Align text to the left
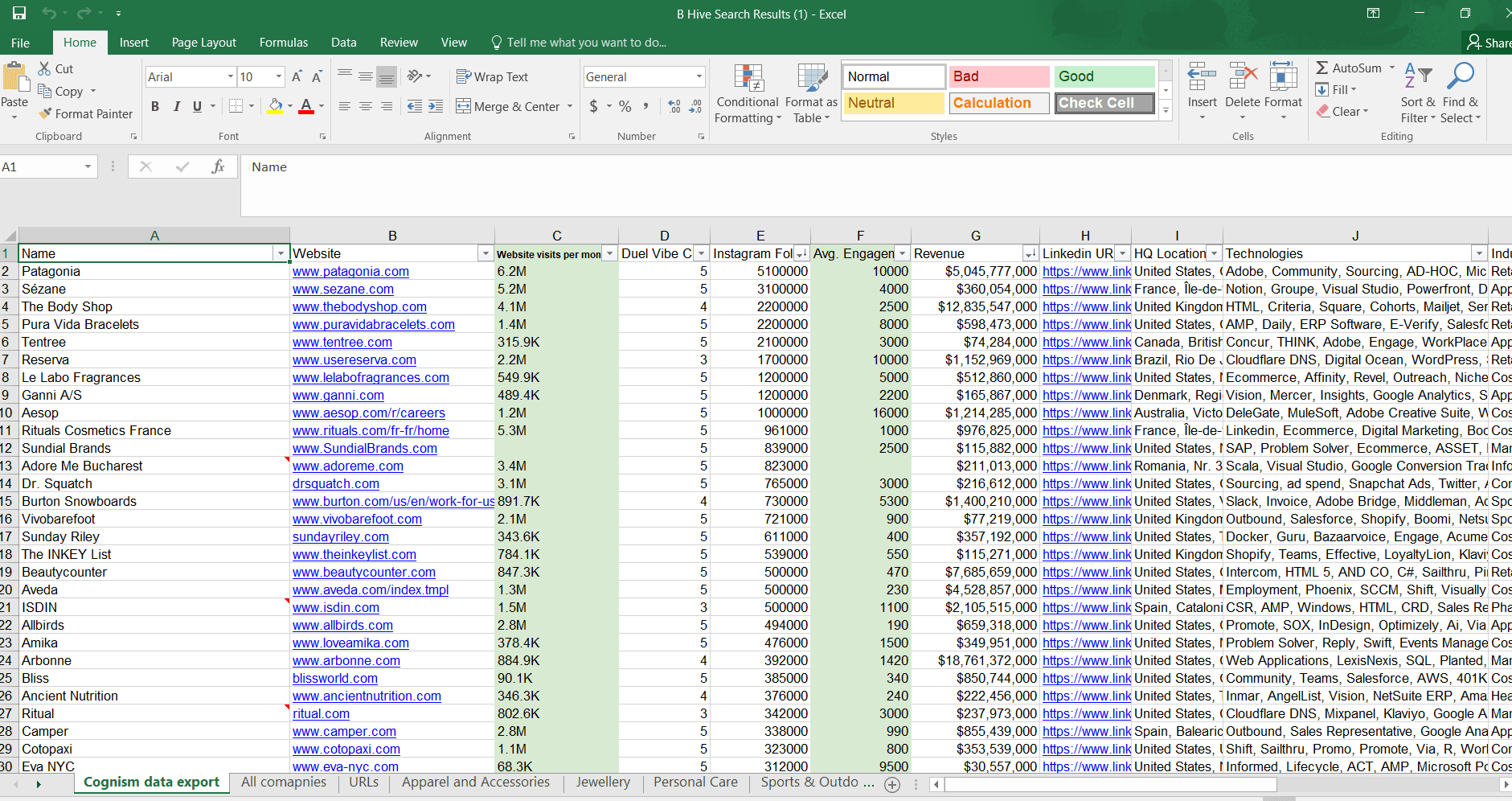The height and width of the screenshot is (801, 1512). pos(345,106)
